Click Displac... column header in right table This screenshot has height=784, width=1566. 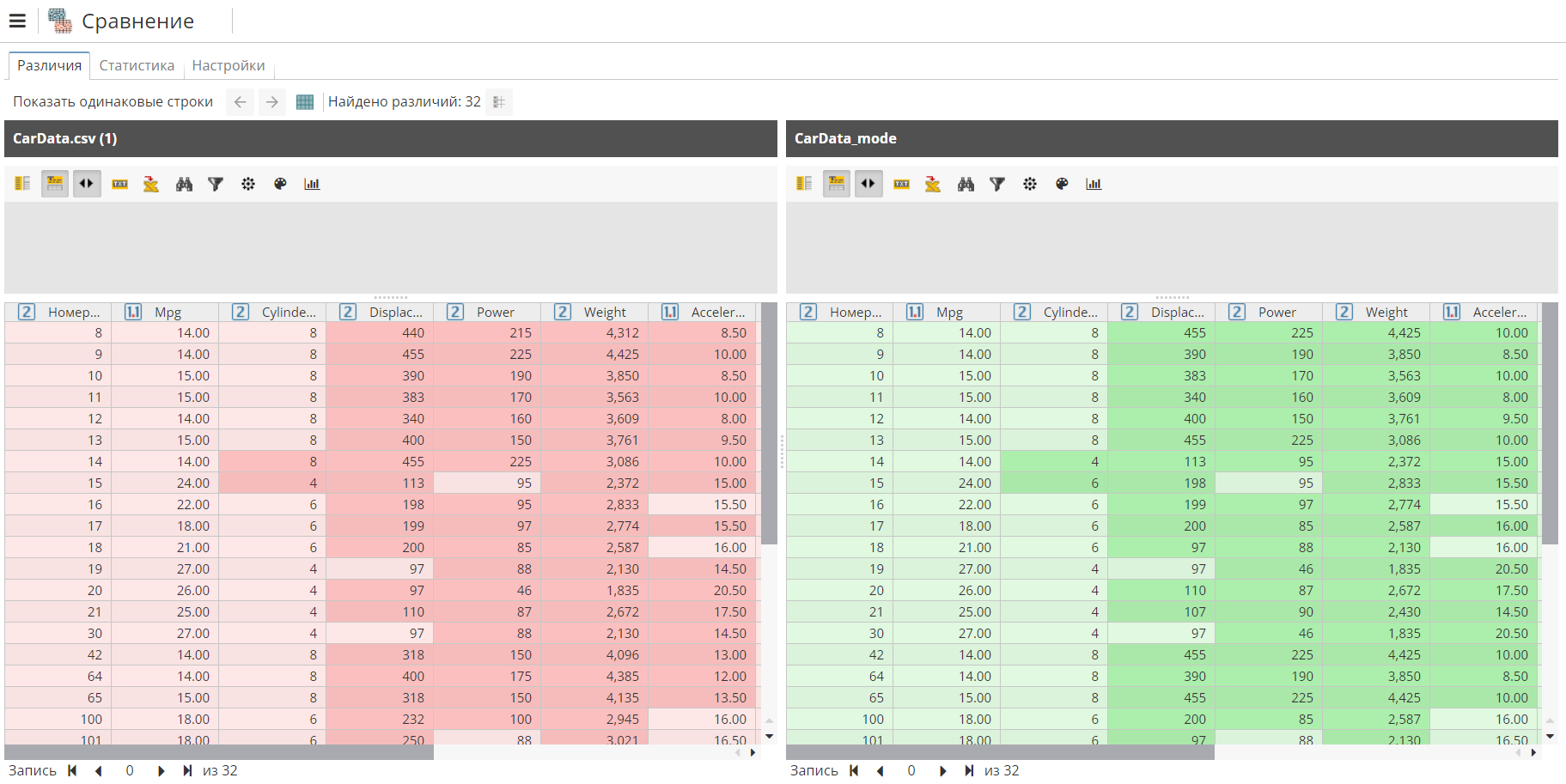click(x=1161, y=312)
